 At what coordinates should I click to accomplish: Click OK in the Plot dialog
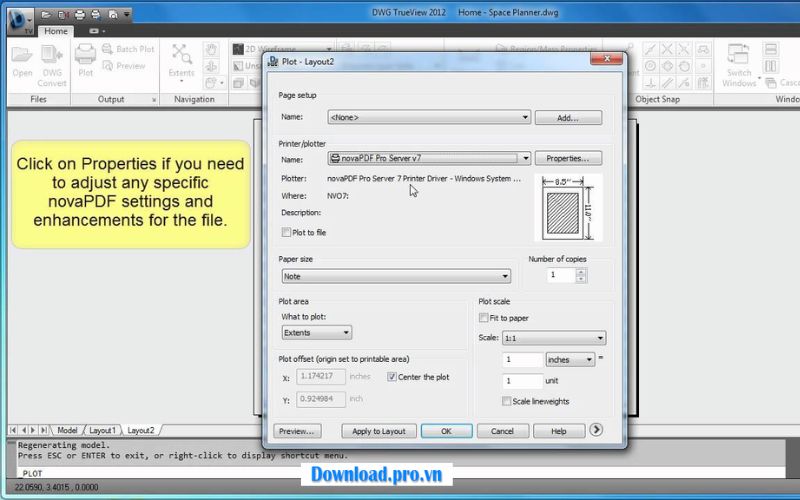pos(446,431)
